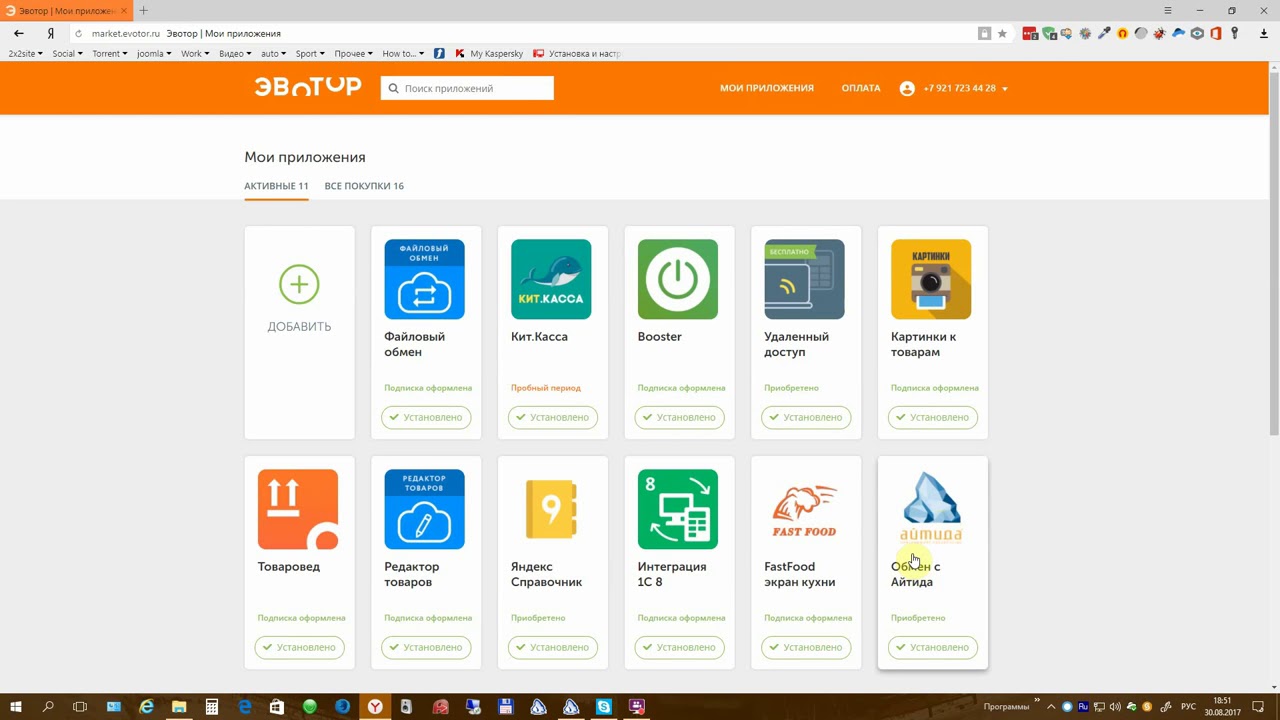Expand the Work bookmarks folder
The width and height of the screenshot is (1280, 720).
tap(195, 54)
